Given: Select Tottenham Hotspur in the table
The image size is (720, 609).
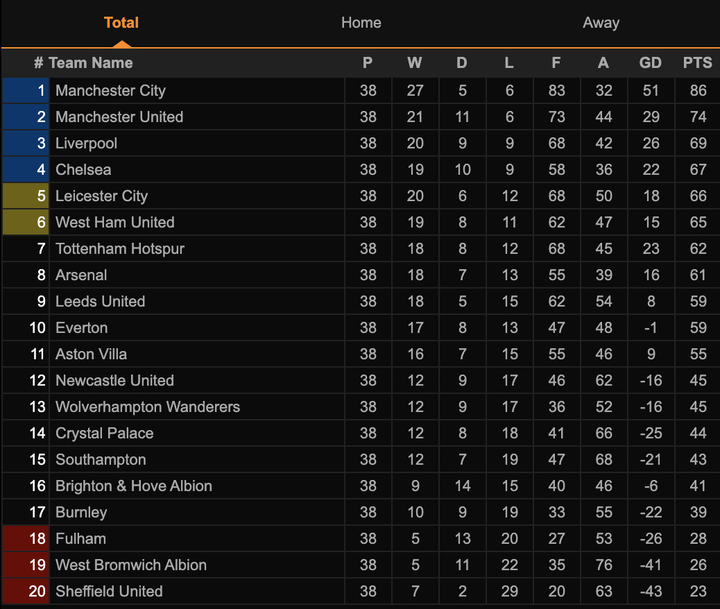Looking at the screenshot, I should tap(119, 248).
